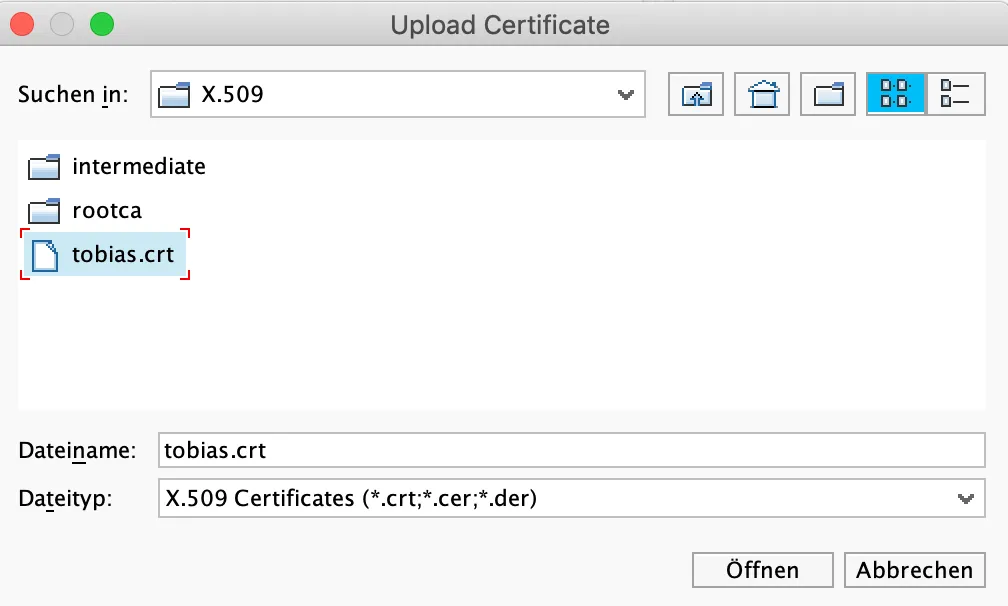
Task: Jump to the home directory
Action: coord(762,95)
